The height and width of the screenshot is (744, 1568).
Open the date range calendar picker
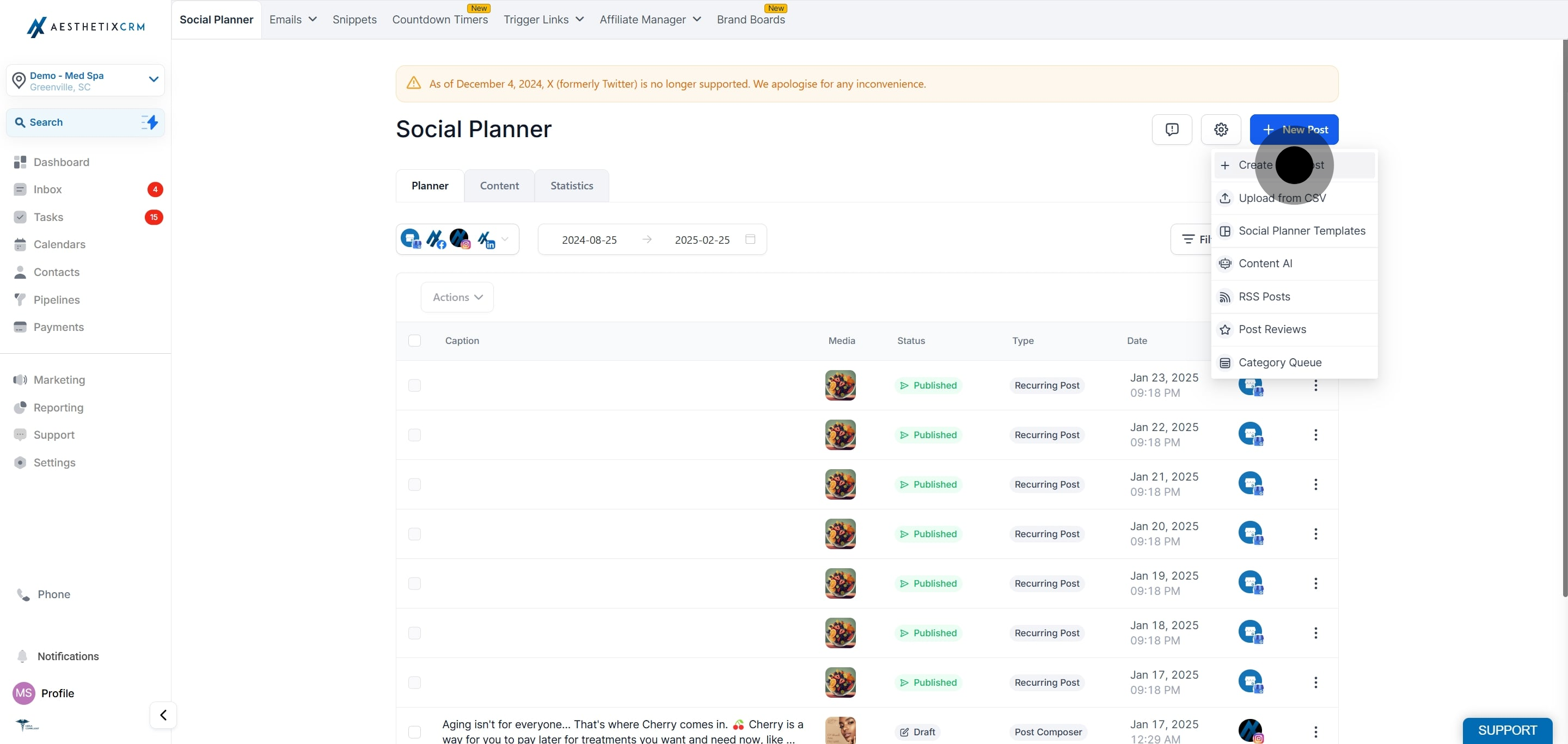pyautogui.click(x=750, y=239)
